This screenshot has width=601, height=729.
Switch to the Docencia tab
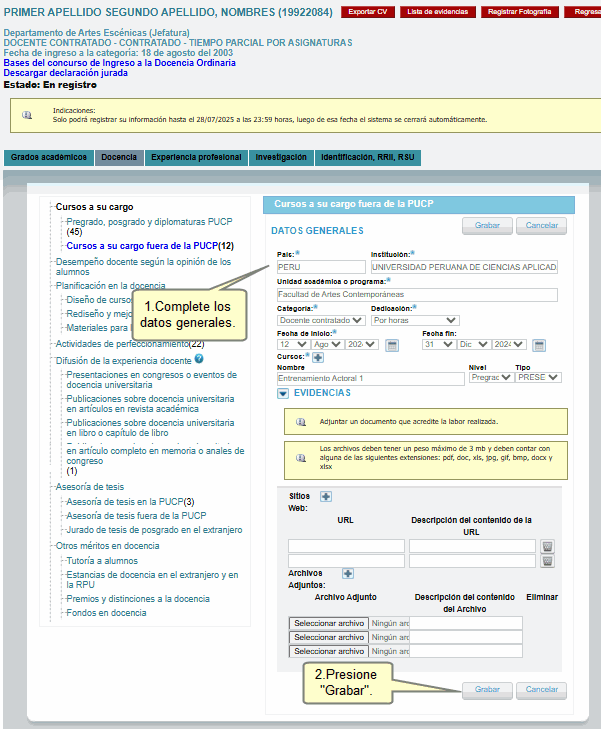coord(119,158)
